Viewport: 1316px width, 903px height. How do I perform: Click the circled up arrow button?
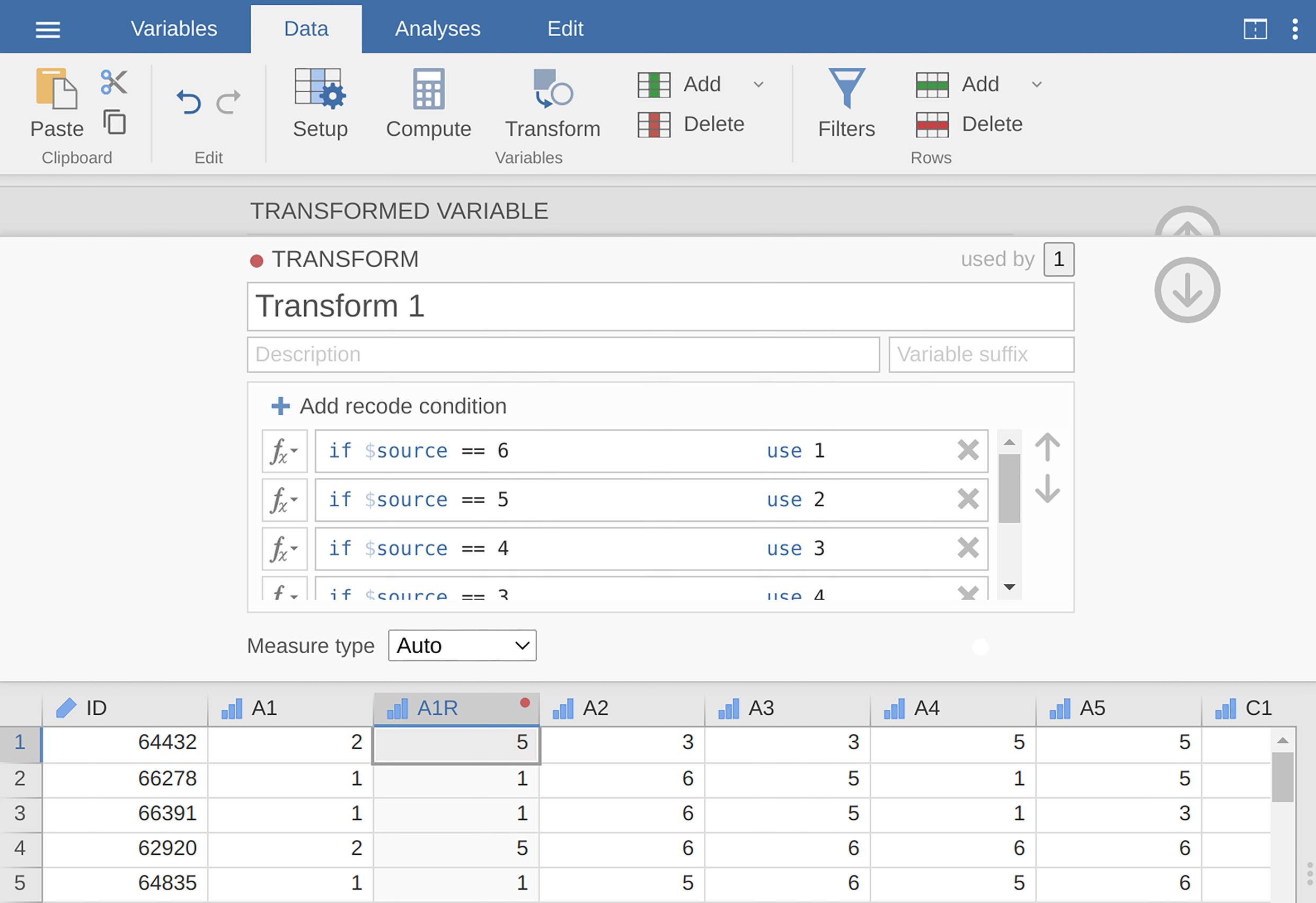coord(1187,222)
